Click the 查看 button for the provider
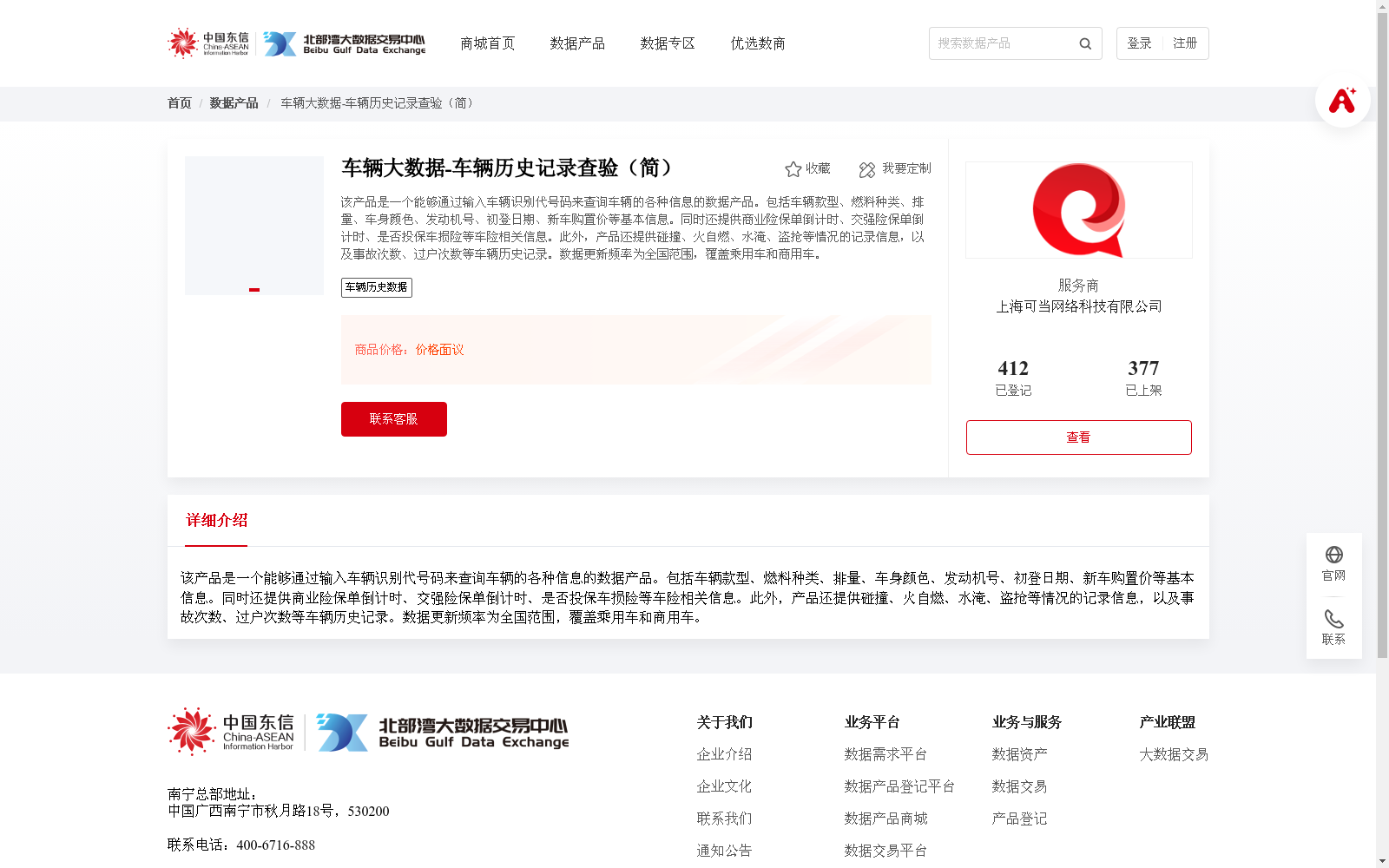Screen dimensions: 1389x868 [1079, 437]
